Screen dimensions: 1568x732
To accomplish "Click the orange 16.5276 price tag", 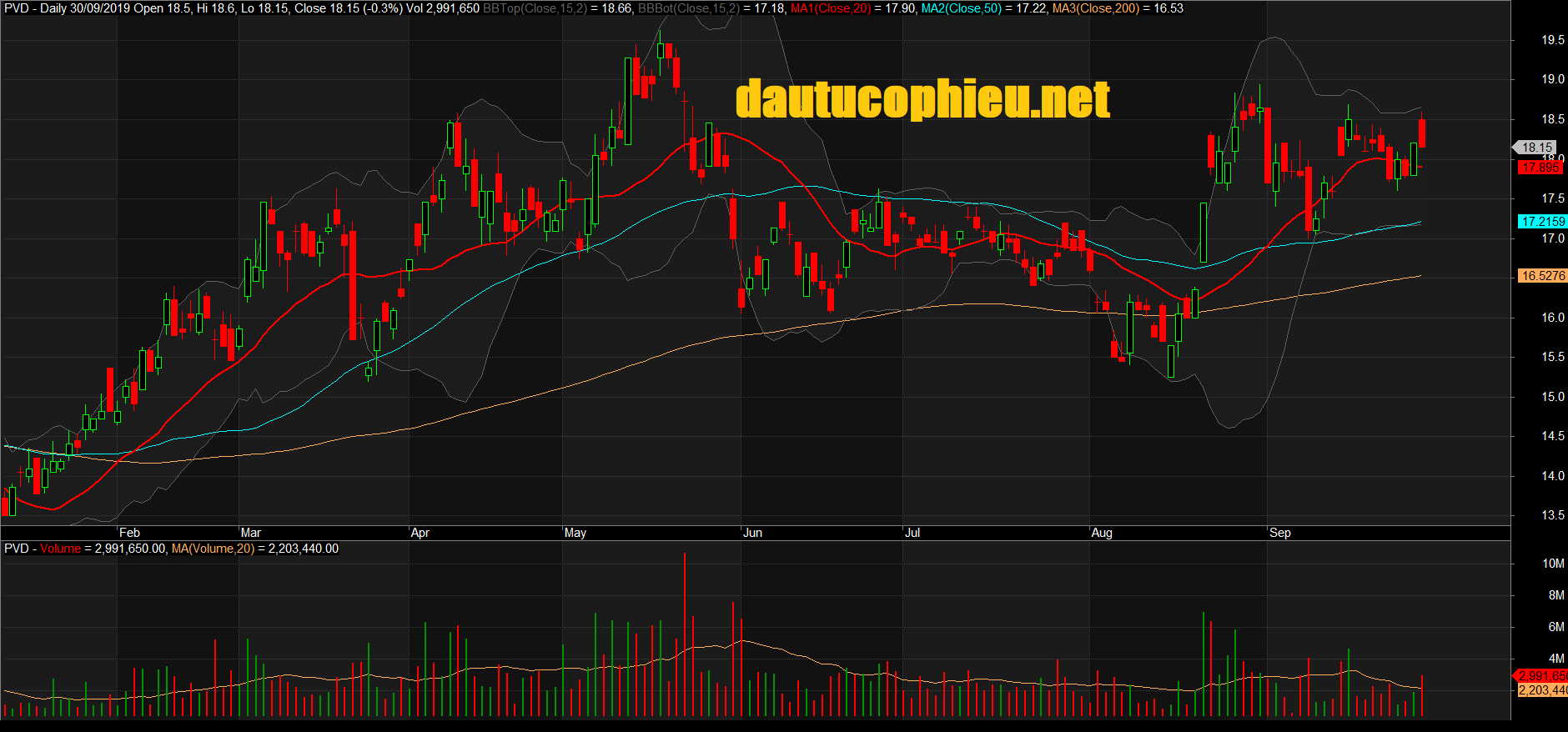I will click(1542, 276).
